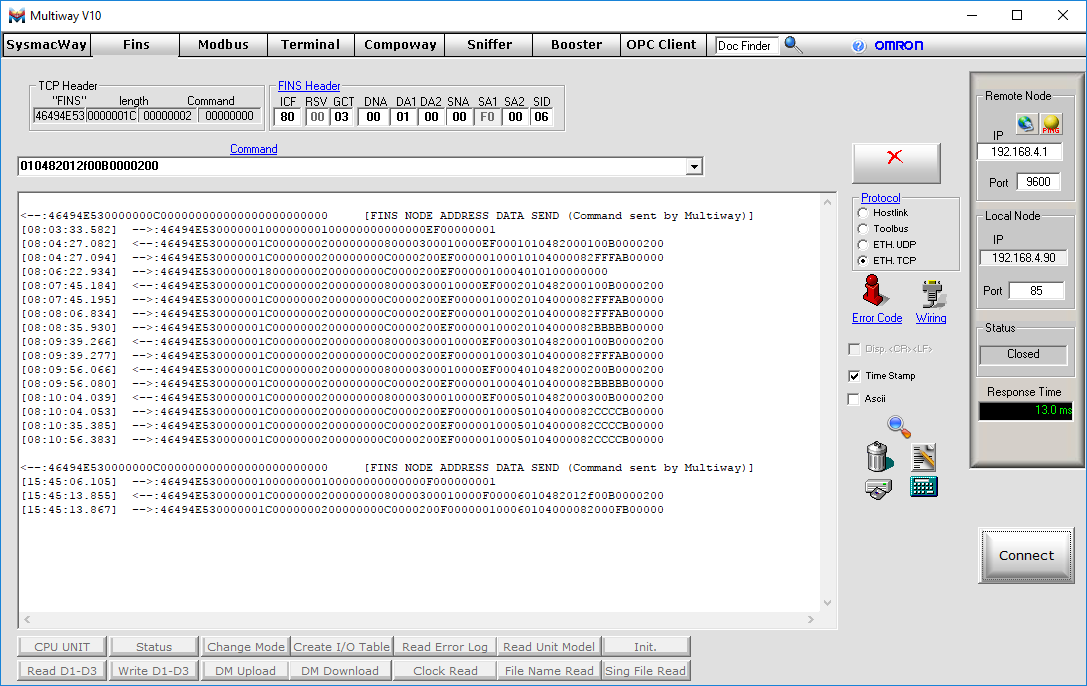The image size is (1087, 686).
Task: Click the log horizontal scrollbar right arrow
Action: [x=810, y=619]
